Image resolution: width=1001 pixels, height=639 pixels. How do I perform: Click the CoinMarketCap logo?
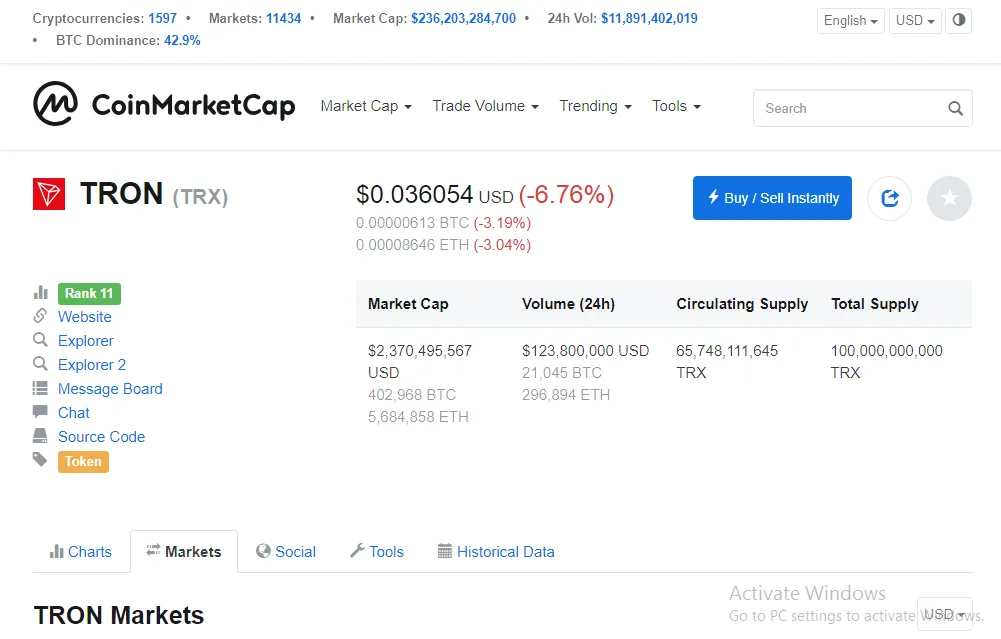(x=164, y=104)
